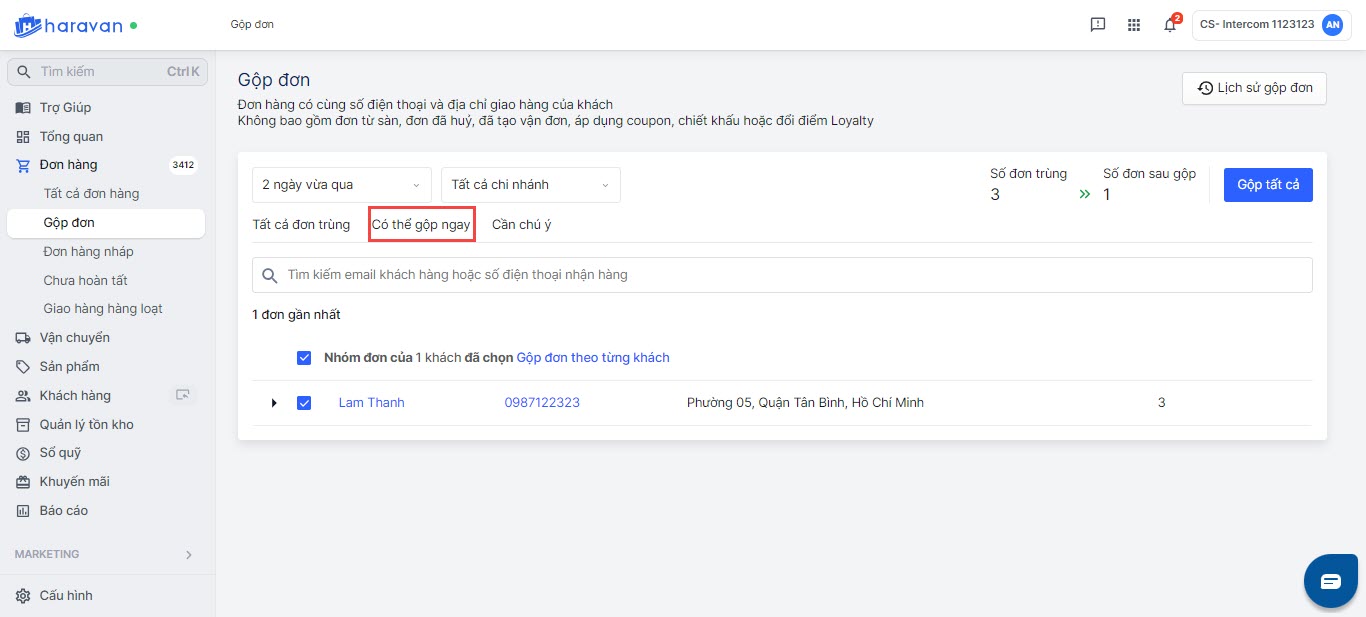Click the customer email or phone search field
This screenshot has height=617, width=1366.
[782, 275]
